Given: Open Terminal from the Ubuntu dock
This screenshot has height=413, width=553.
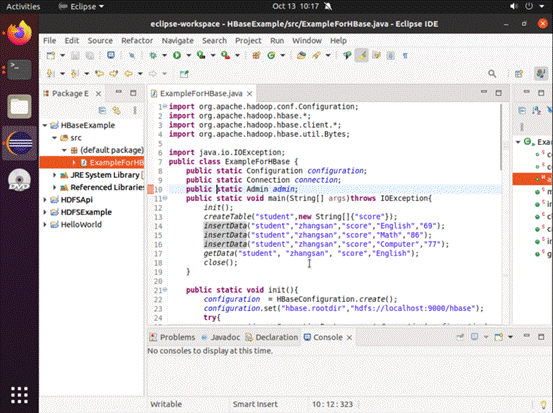Looking at the screenshot, I should pos(19,69).
